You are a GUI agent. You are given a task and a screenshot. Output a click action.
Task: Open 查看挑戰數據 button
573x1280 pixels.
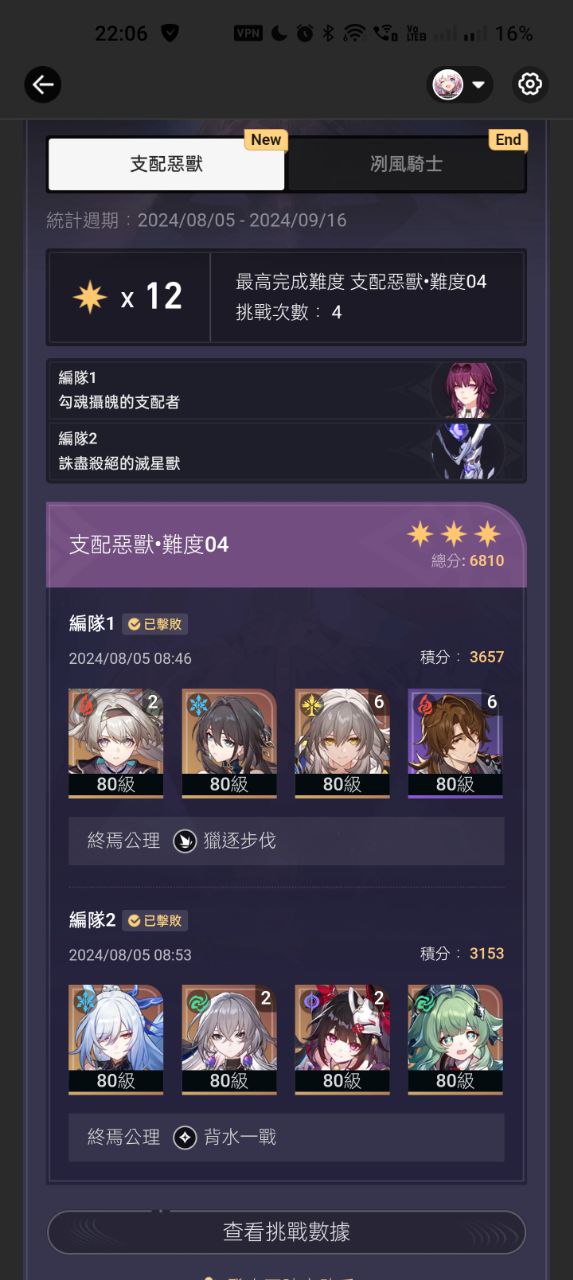[x=286, y=1232]
